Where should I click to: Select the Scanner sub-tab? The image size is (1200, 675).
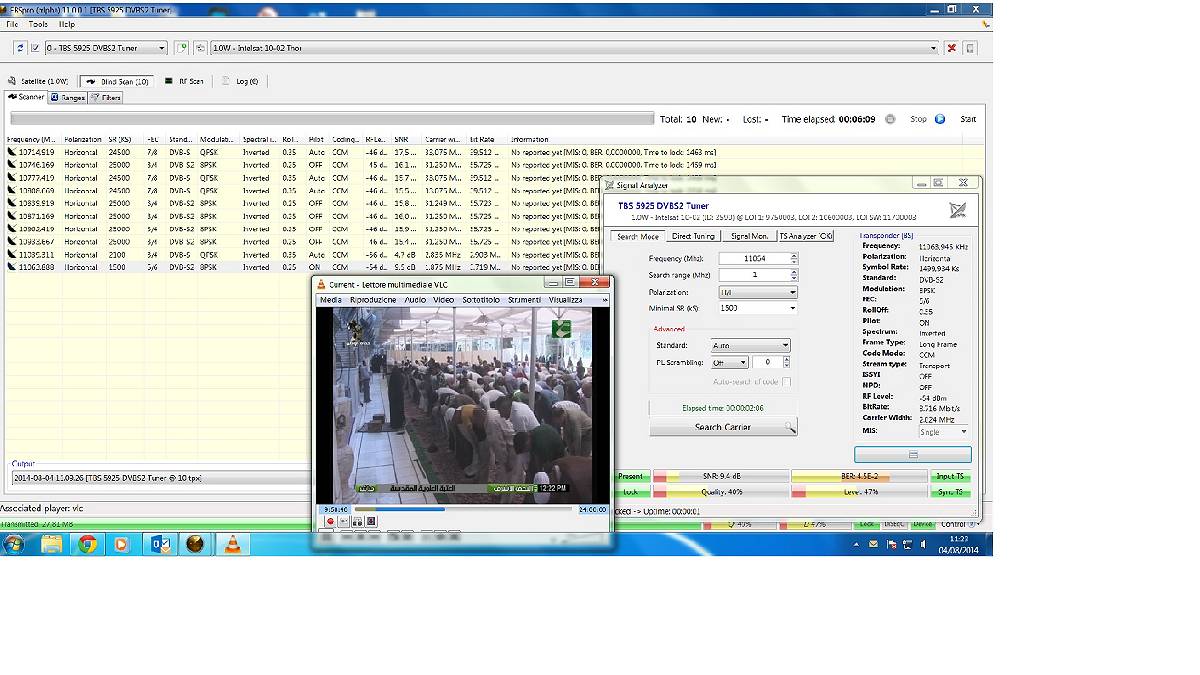click(26, 97)
